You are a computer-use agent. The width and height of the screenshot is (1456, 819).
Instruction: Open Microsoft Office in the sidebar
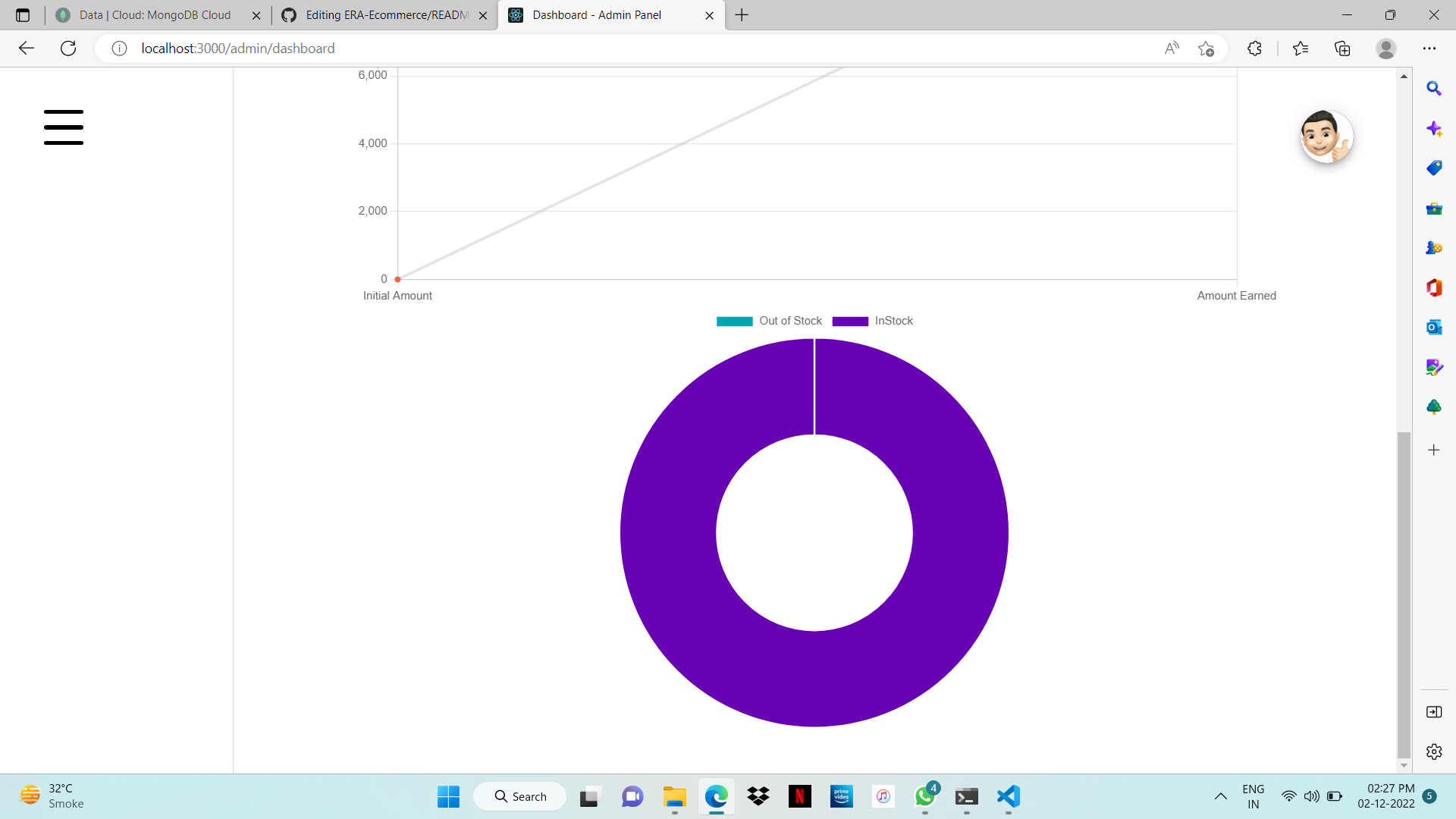[1434, 287]
